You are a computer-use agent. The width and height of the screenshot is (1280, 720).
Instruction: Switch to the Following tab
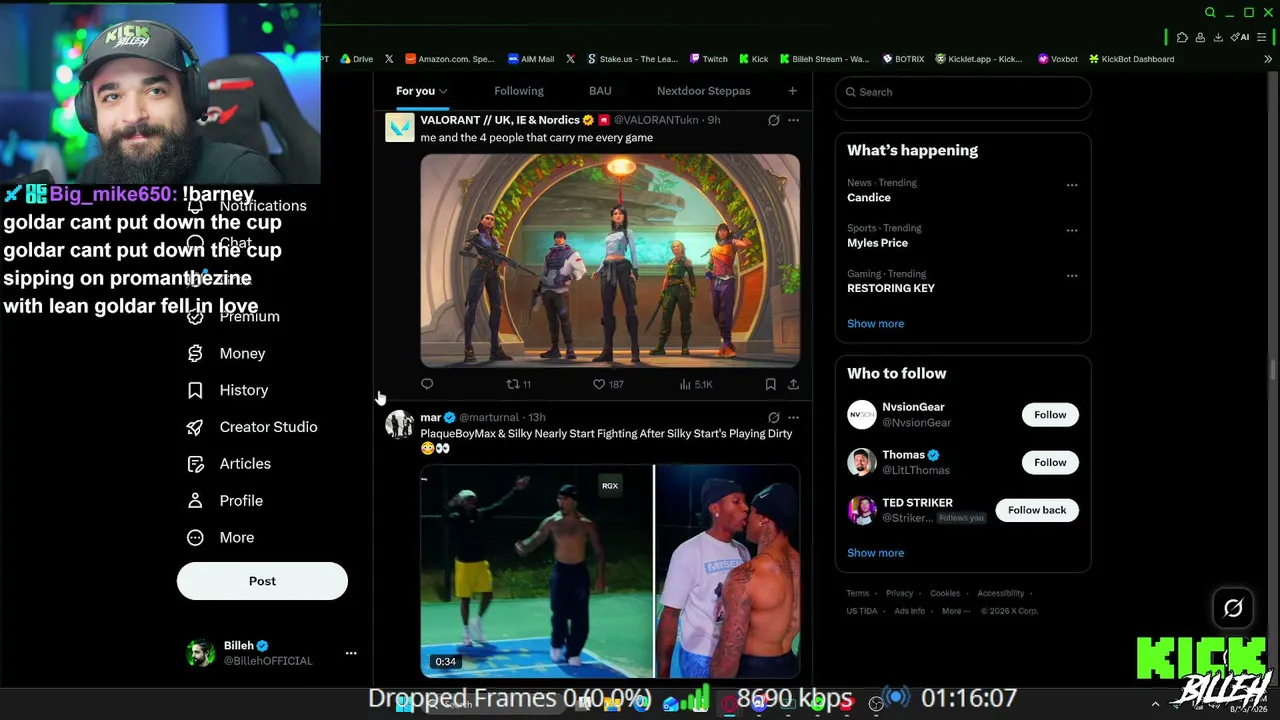point(519,91)
